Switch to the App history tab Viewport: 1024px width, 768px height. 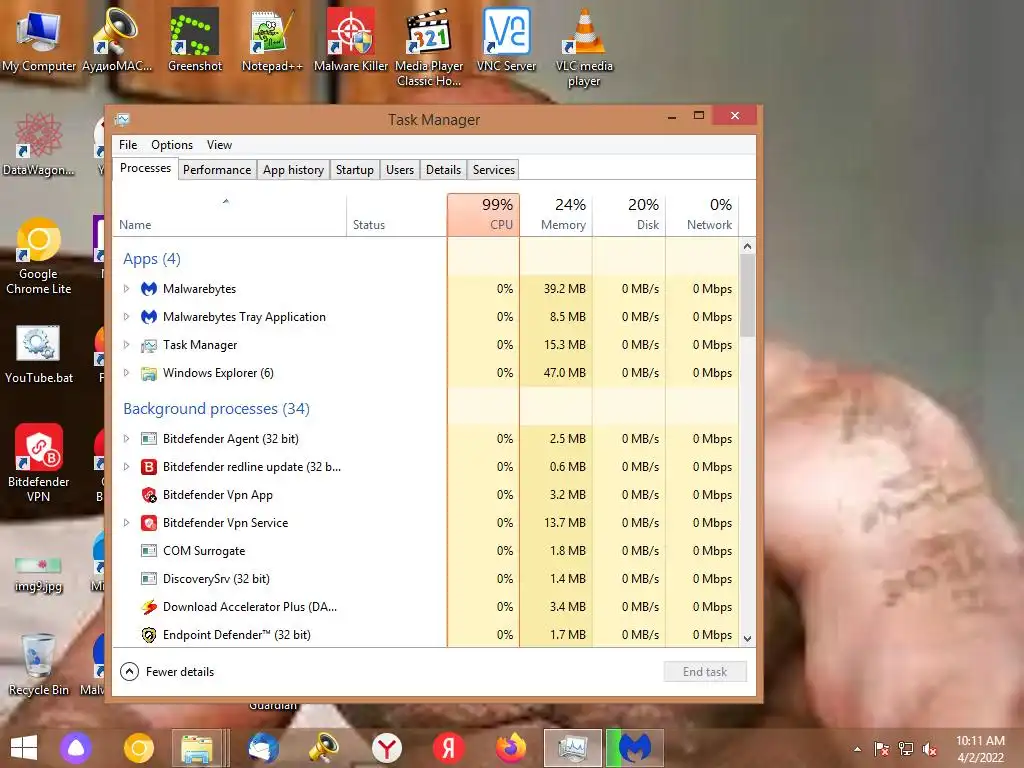293,170
